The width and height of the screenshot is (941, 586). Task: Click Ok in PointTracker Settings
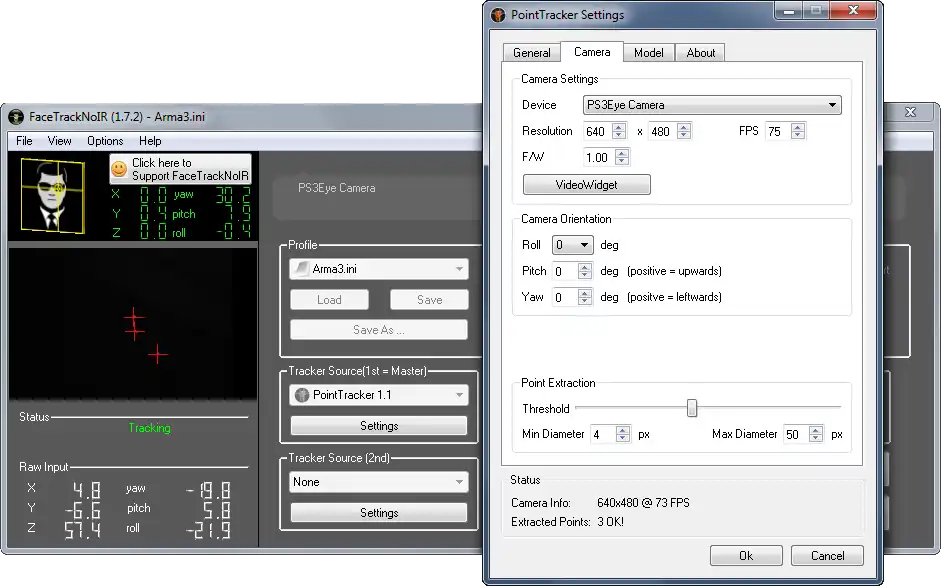tap(746, 555)
